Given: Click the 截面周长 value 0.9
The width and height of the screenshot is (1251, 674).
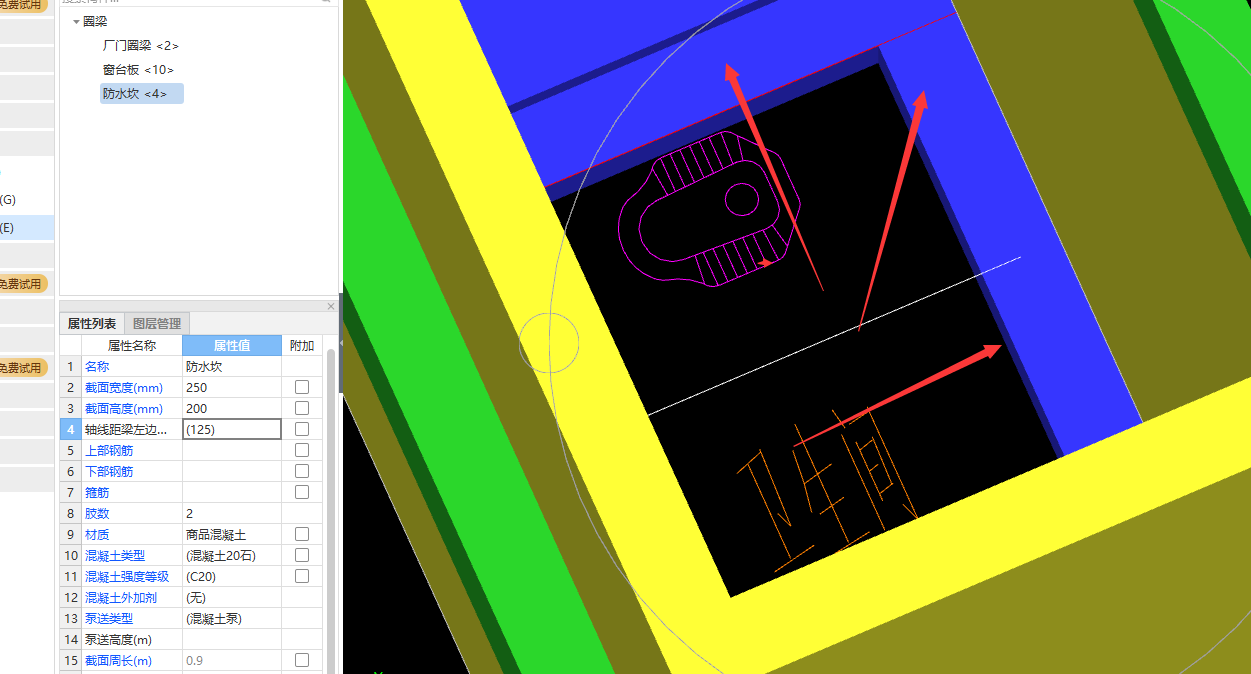Looking at the screenshot, I should pos(232,661).
